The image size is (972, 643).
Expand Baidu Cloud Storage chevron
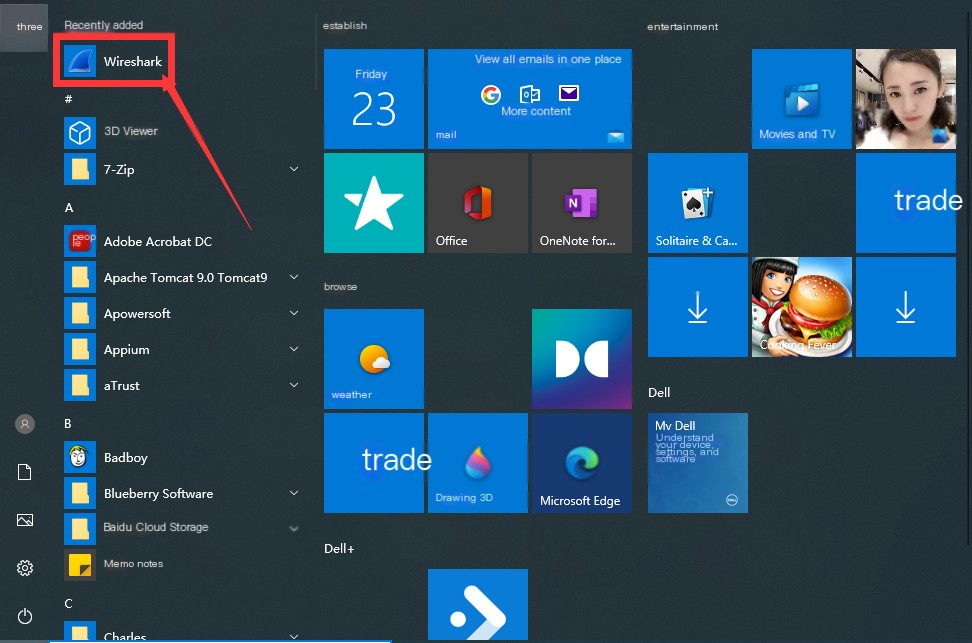coord(294,528)
